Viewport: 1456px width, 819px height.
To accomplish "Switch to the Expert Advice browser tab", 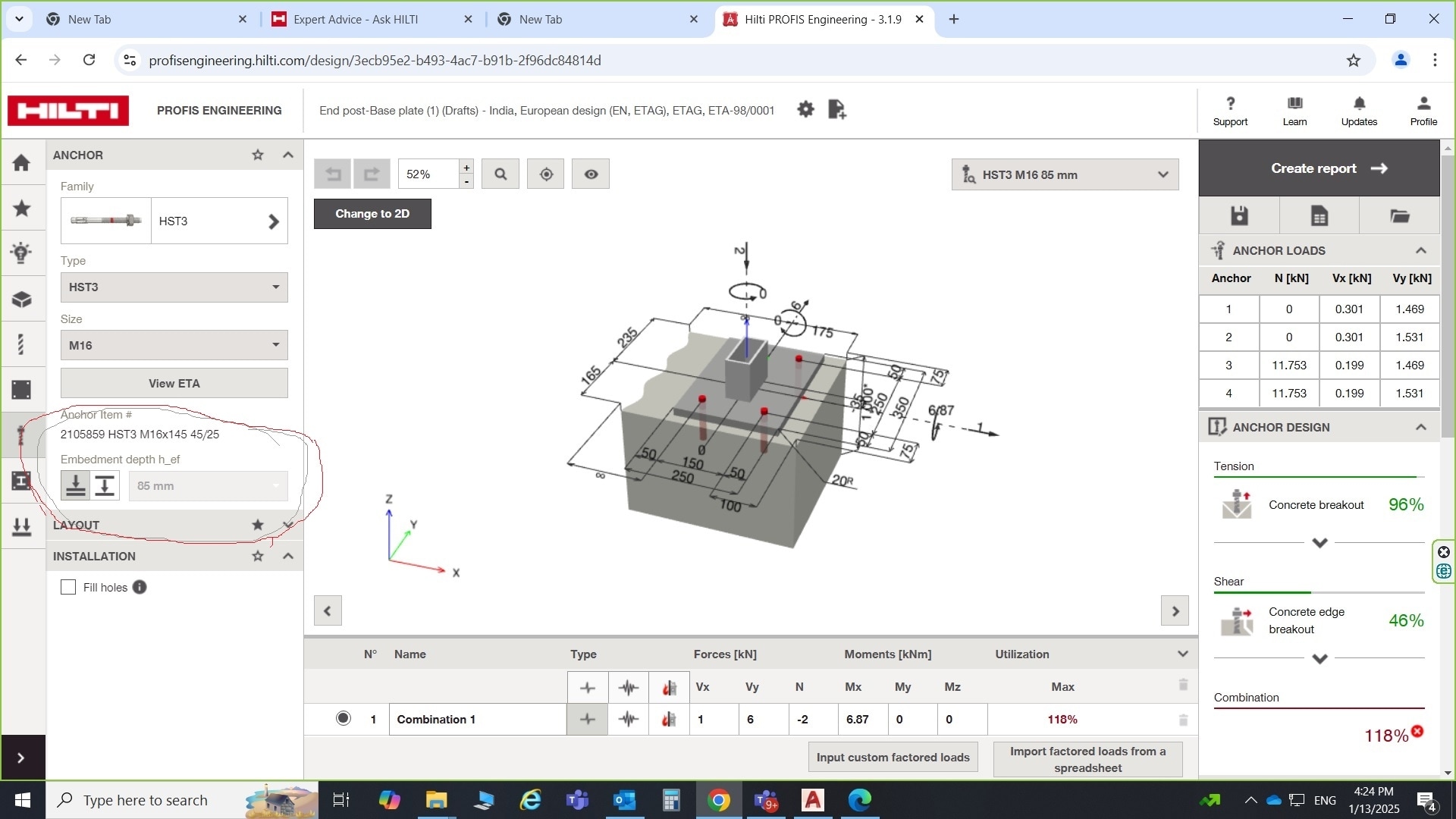I will pos(356,19).
